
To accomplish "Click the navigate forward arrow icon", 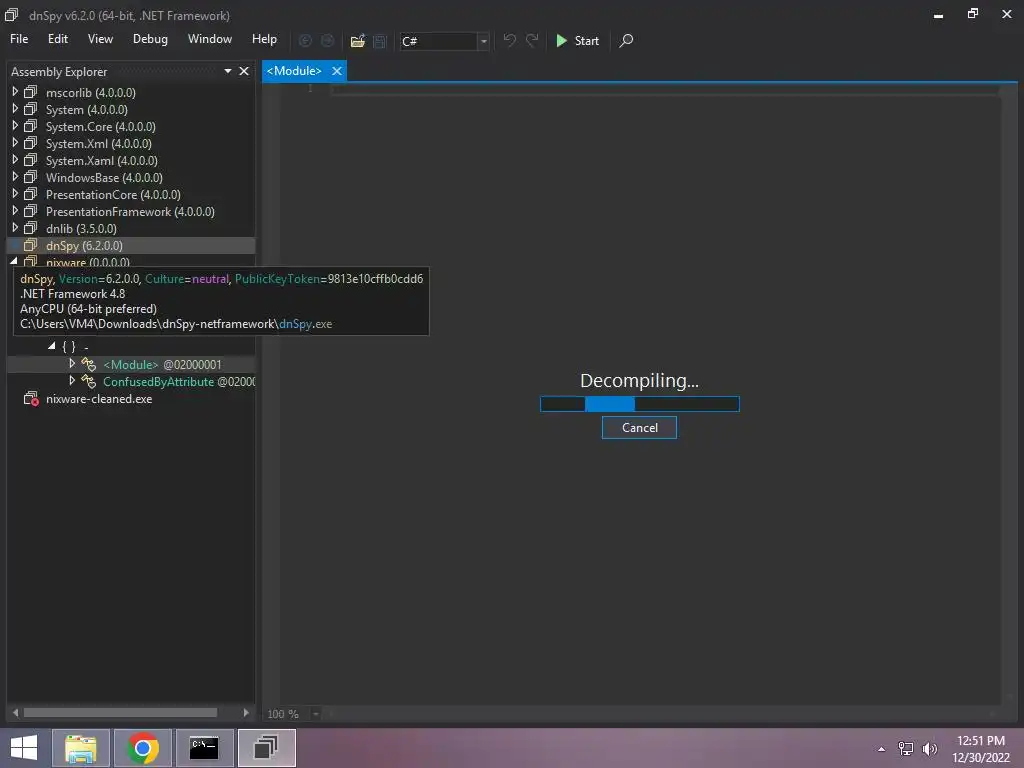I will pos(327,40).
